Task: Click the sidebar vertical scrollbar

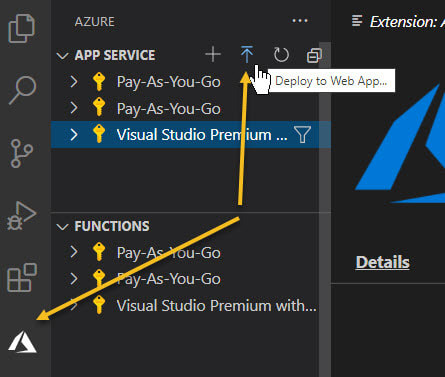Action: (x=325, y=209)
